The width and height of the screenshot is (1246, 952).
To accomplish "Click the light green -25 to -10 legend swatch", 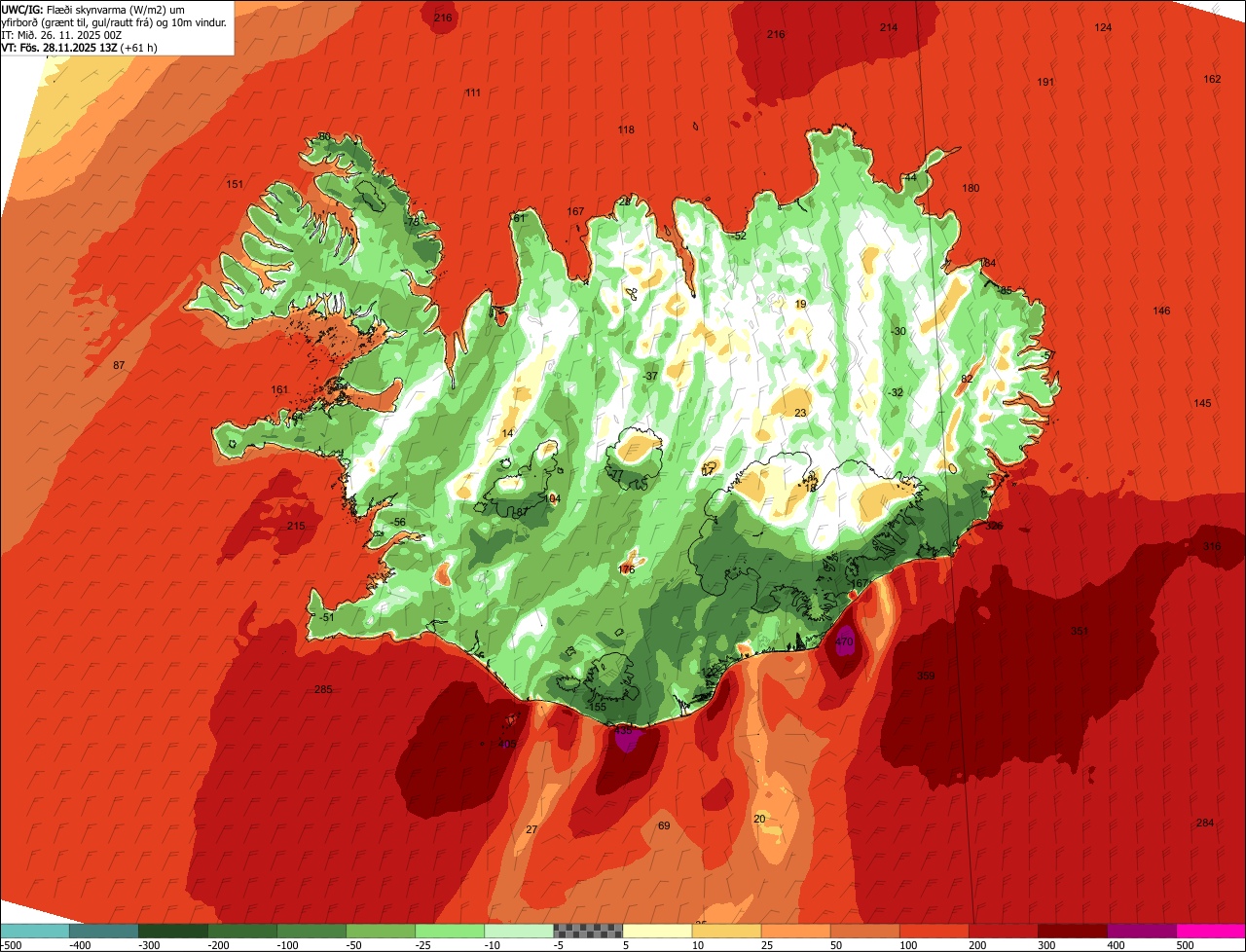I will [x=450, y=931].
